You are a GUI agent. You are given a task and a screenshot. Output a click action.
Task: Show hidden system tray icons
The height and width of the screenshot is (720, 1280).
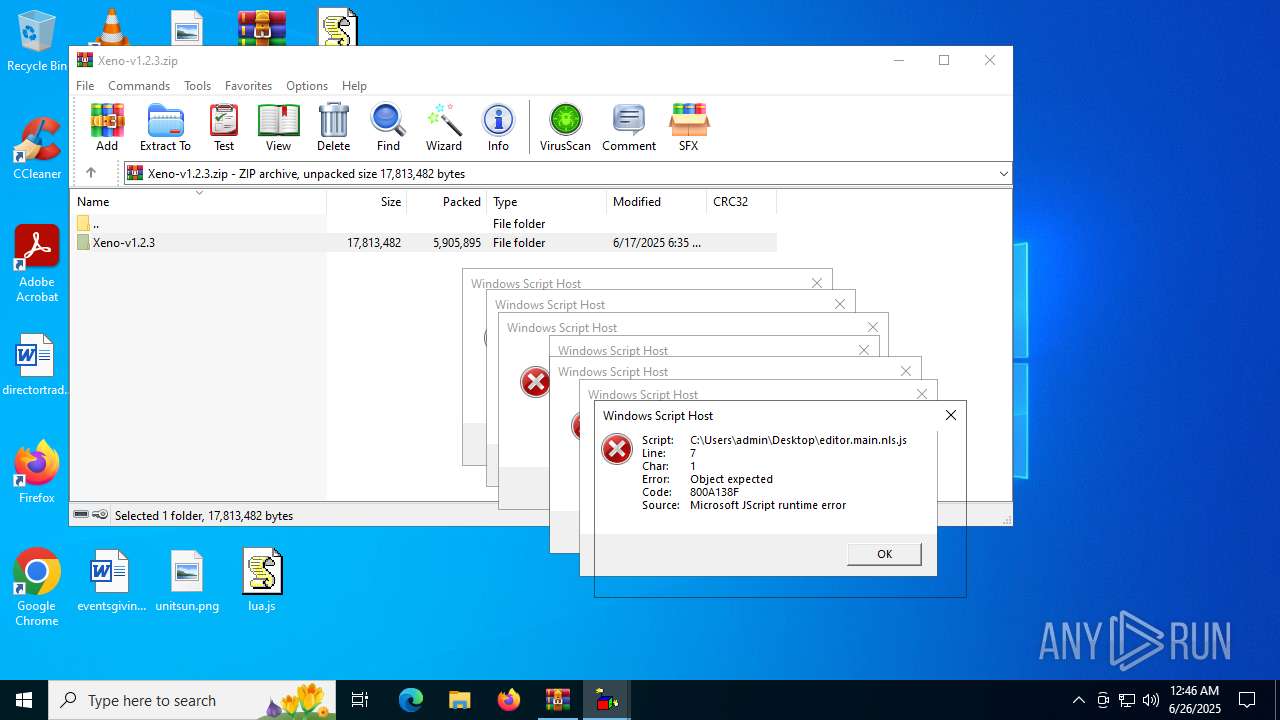pos(1078,700)
